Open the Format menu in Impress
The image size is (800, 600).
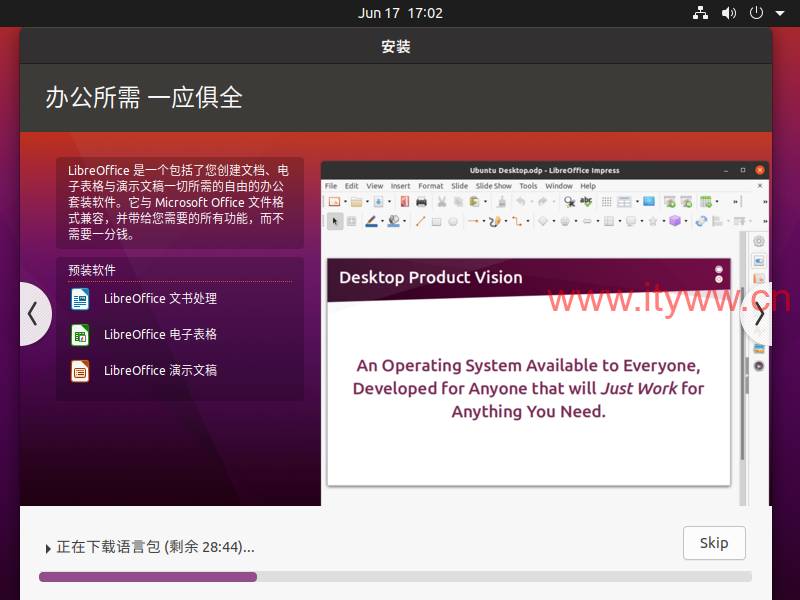(x=431, y=186)
